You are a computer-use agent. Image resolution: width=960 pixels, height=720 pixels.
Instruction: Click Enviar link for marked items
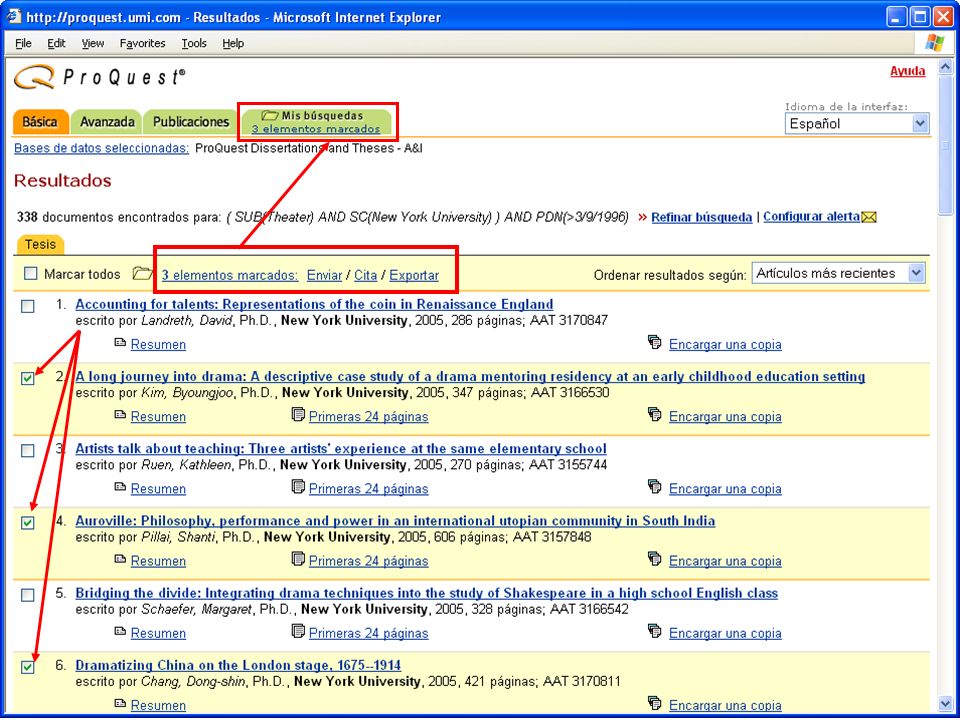click(324, 275)
